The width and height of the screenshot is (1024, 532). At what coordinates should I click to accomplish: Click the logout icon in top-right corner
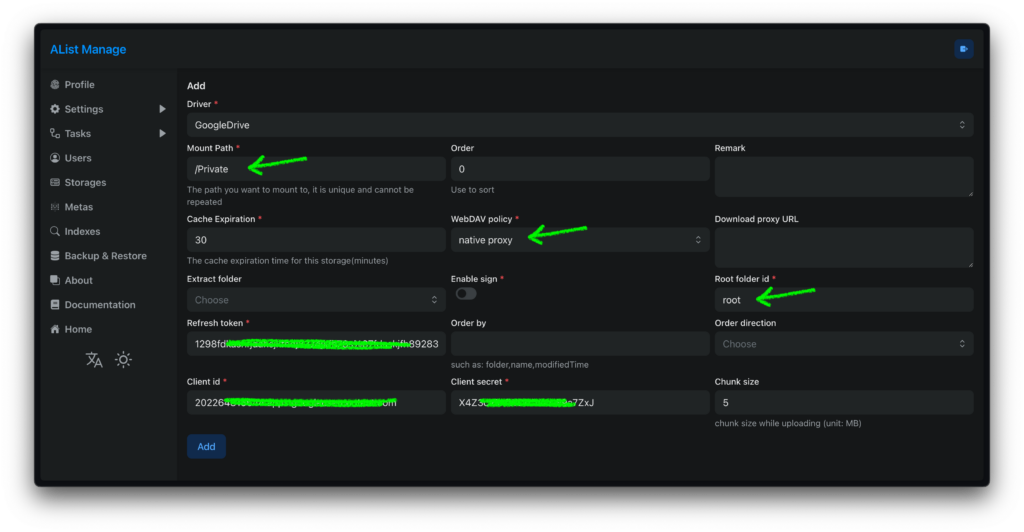pos(963,49)
